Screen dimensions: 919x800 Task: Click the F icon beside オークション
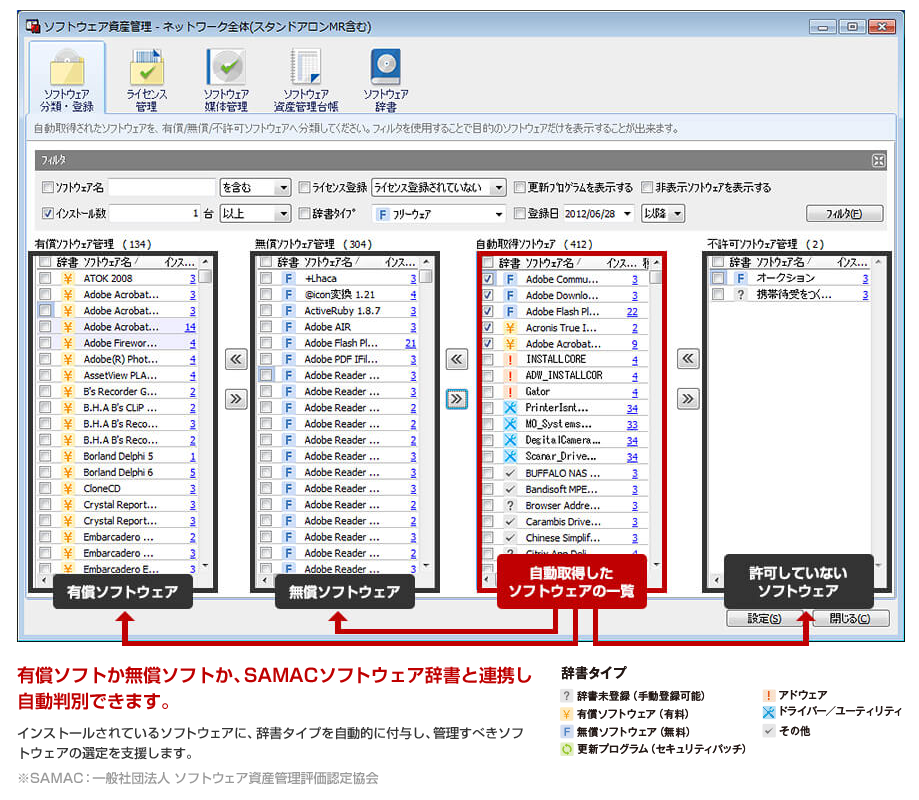click(741, 278)
